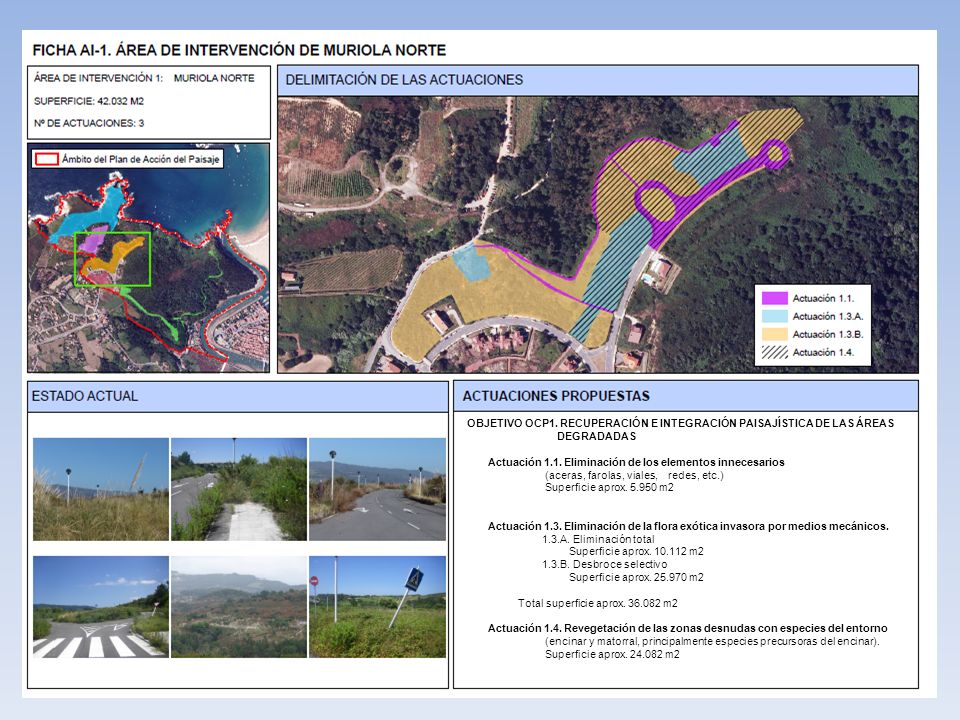This screenshot has width=960, height=720.
Task: Select 'Superficie aprox. 5.950 m2'
Action: (x=609, y=487)
